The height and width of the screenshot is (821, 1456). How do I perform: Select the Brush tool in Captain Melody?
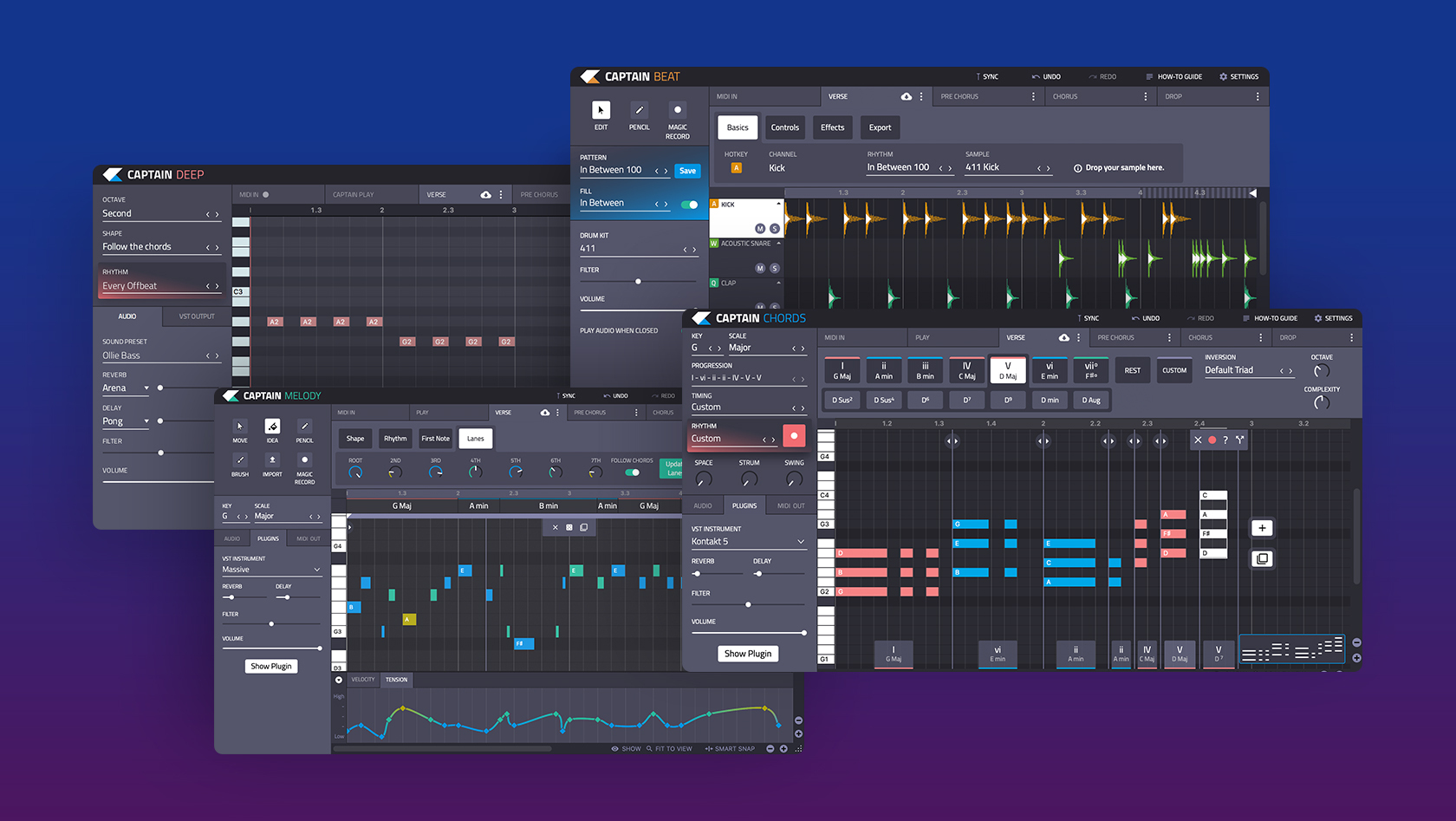pyautogui.click(x=240, y=459)
